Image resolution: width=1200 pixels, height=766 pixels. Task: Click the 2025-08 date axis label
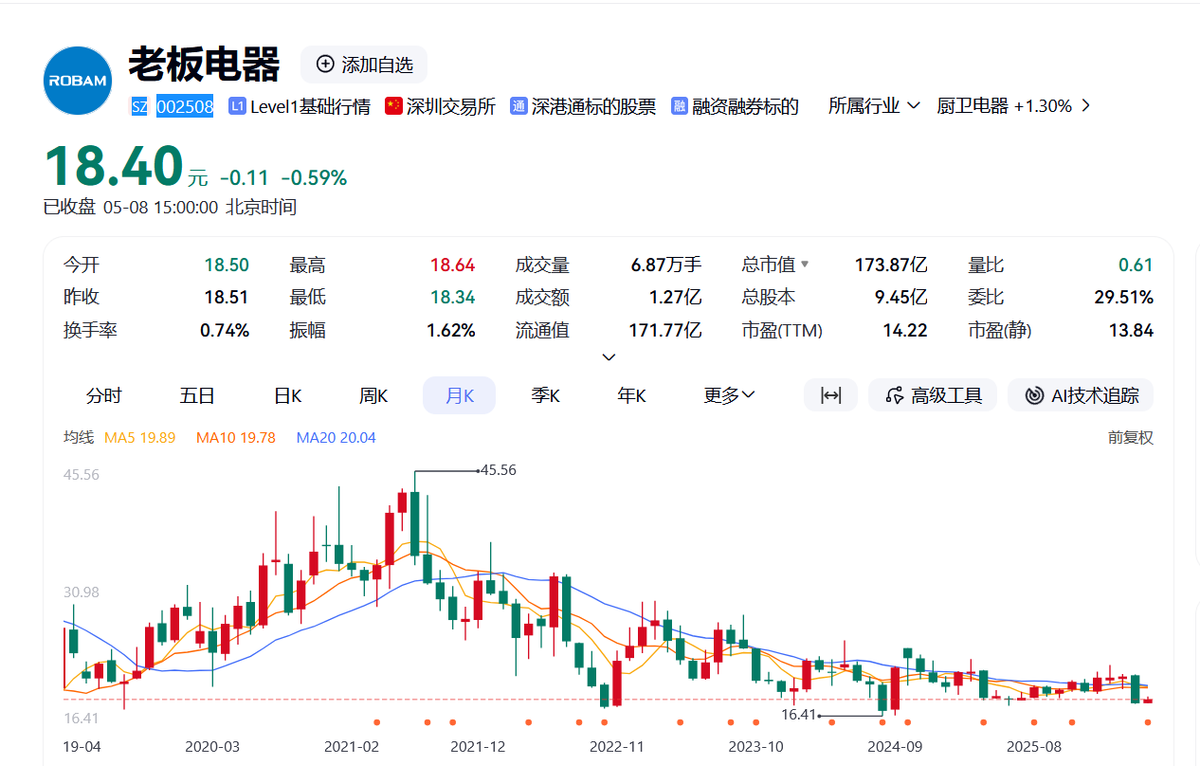pyautogui.click(x=1033, y=747)
